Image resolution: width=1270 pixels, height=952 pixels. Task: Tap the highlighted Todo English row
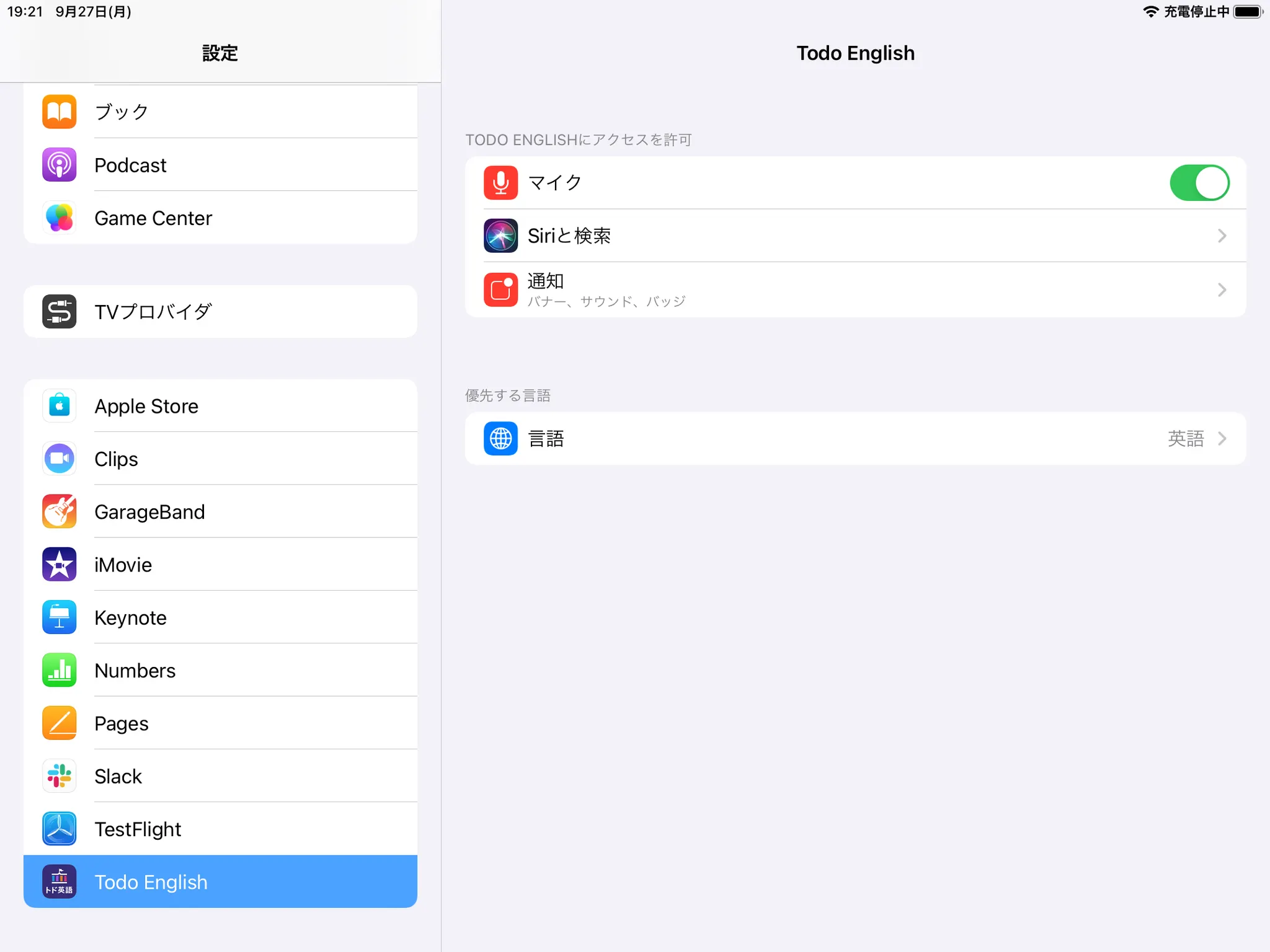220,881
